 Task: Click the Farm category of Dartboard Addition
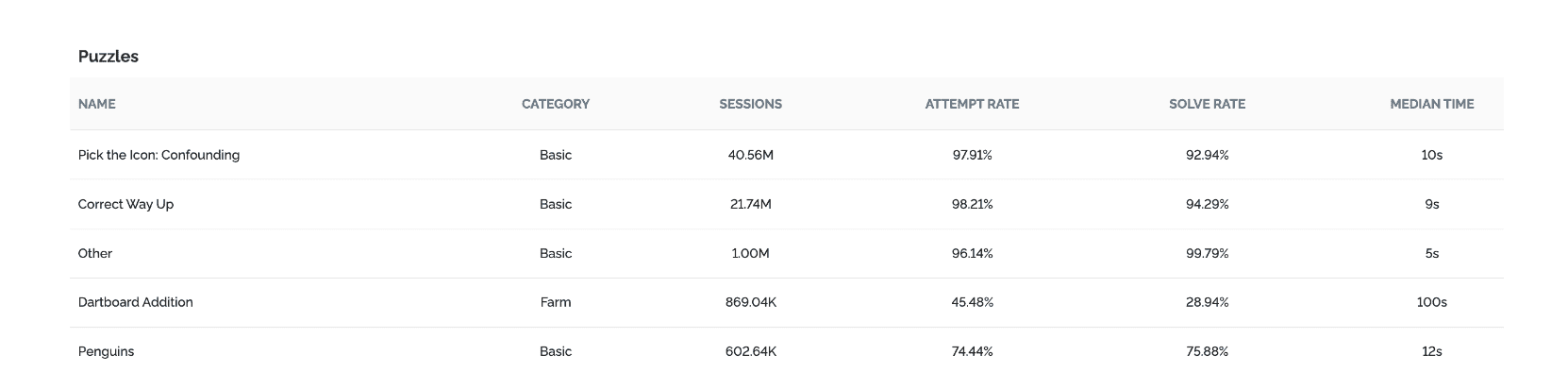point(556,302)
